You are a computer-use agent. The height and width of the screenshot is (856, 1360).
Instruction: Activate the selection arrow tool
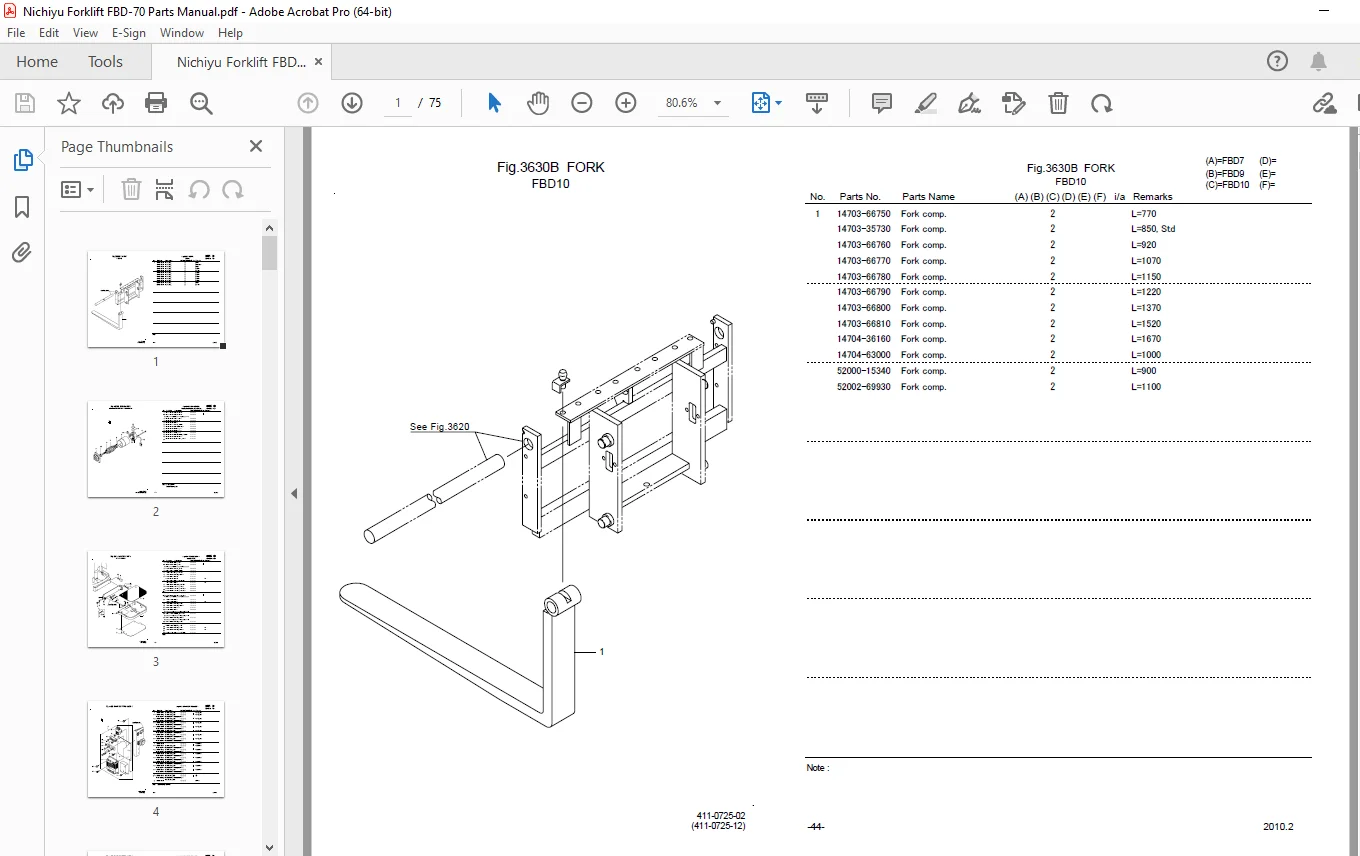494,103
